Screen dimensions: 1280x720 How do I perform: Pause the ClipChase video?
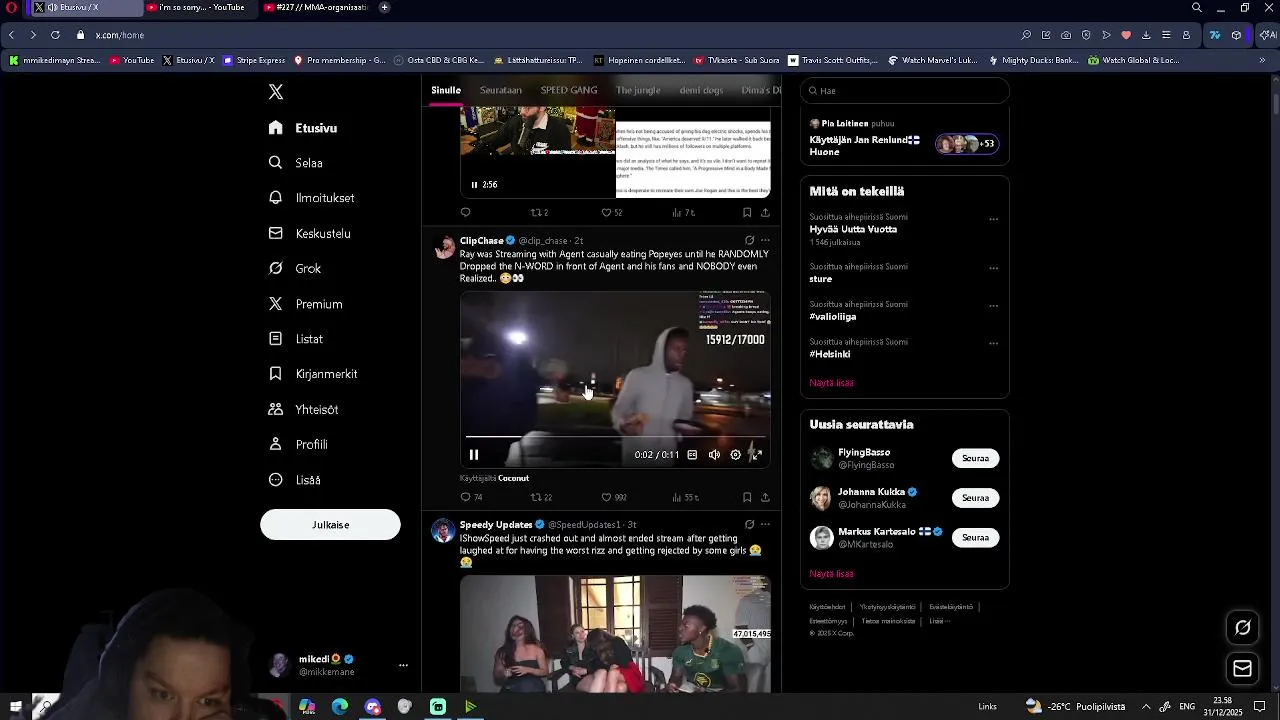(x=474, y=455)
